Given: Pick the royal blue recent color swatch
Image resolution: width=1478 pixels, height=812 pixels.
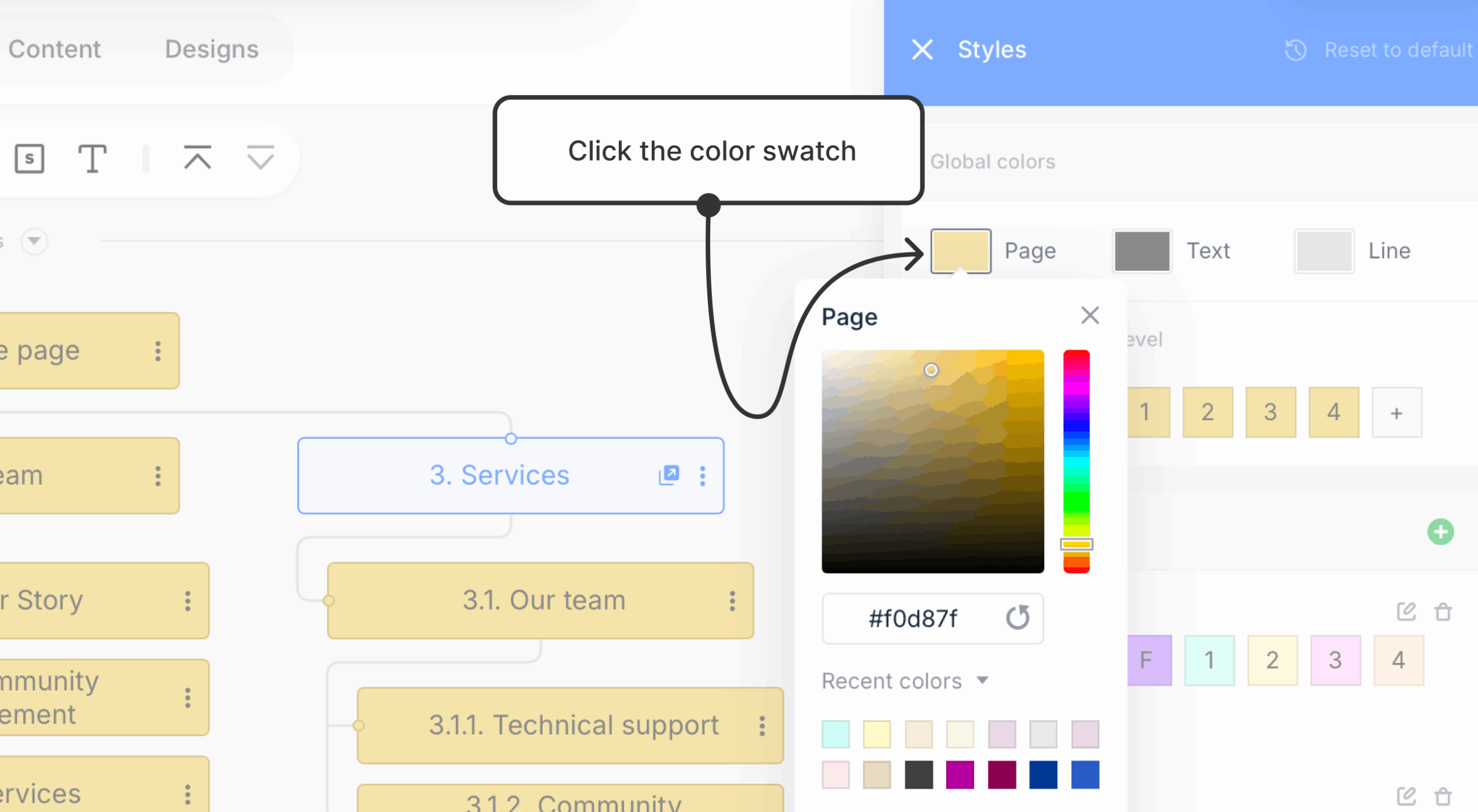Looking at the screenshot, I should [1085, 774].
